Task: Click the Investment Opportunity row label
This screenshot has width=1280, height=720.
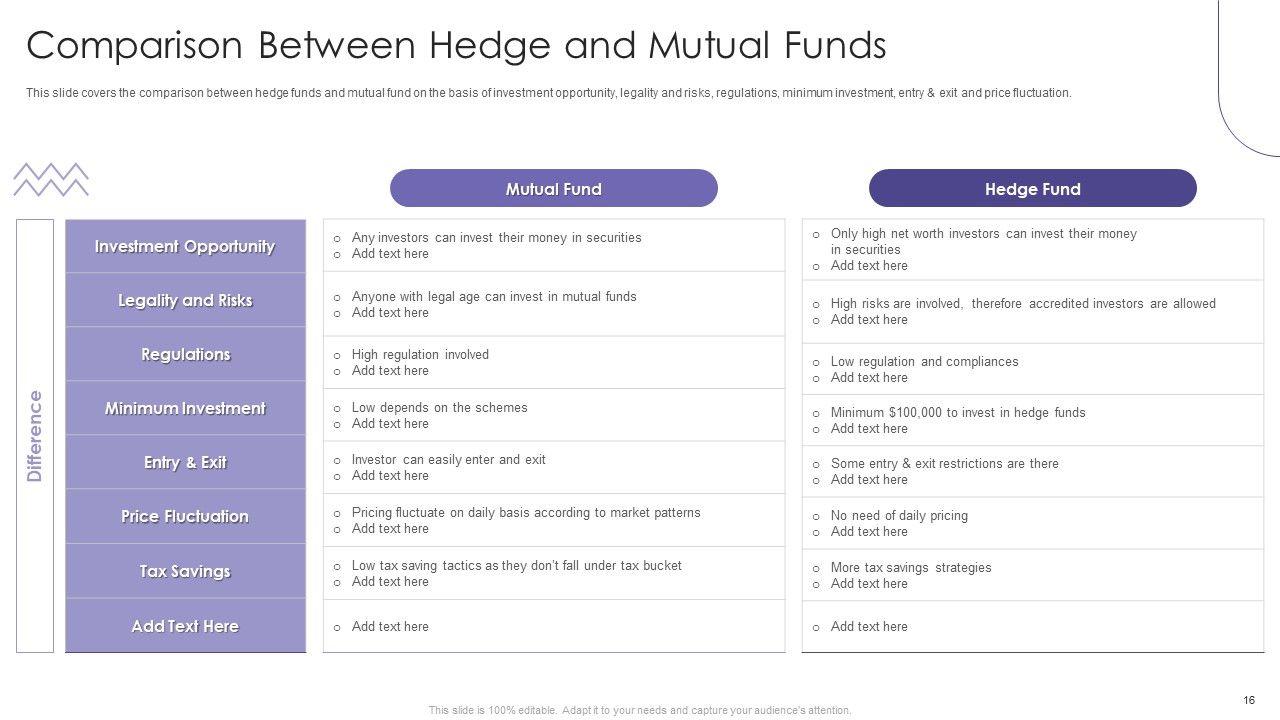Action: [185, 247]
